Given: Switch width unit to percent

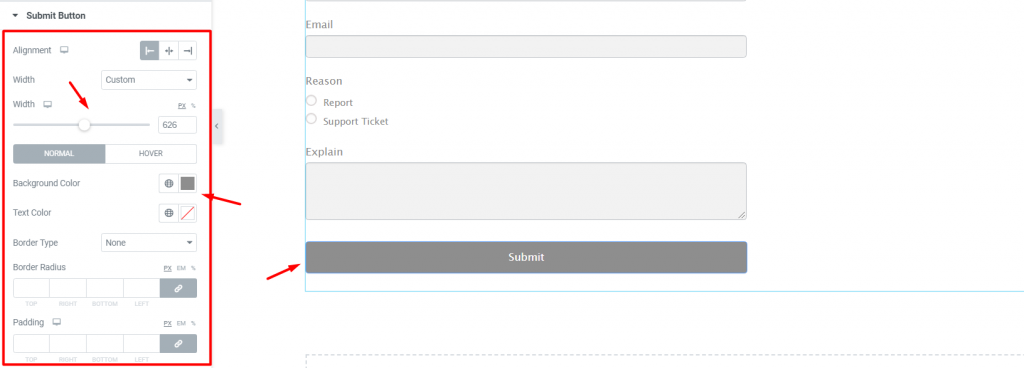Looking at the screenshot, I should click(x=193, y=105).
